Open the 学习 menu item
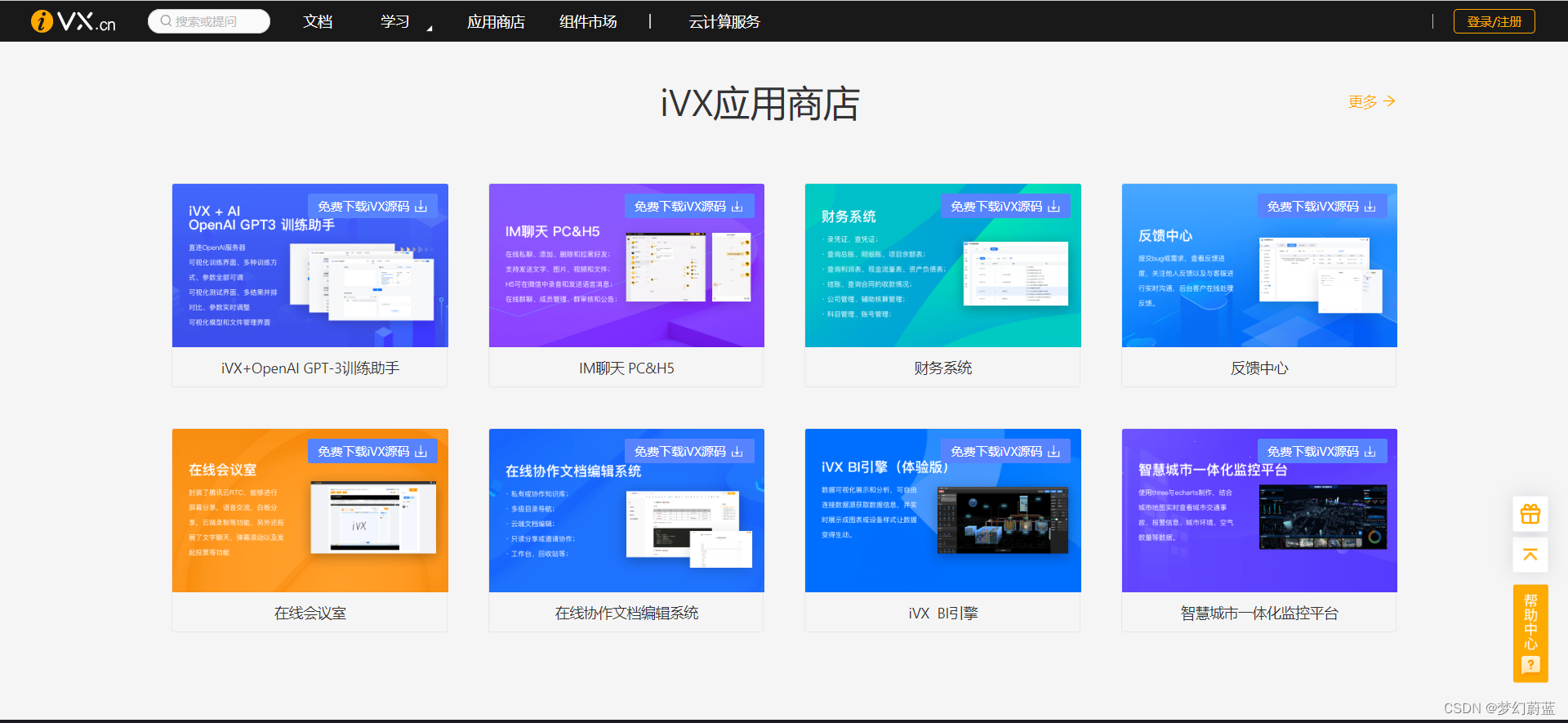Viewport: 1568px width, 723px height. pos(395,21)
